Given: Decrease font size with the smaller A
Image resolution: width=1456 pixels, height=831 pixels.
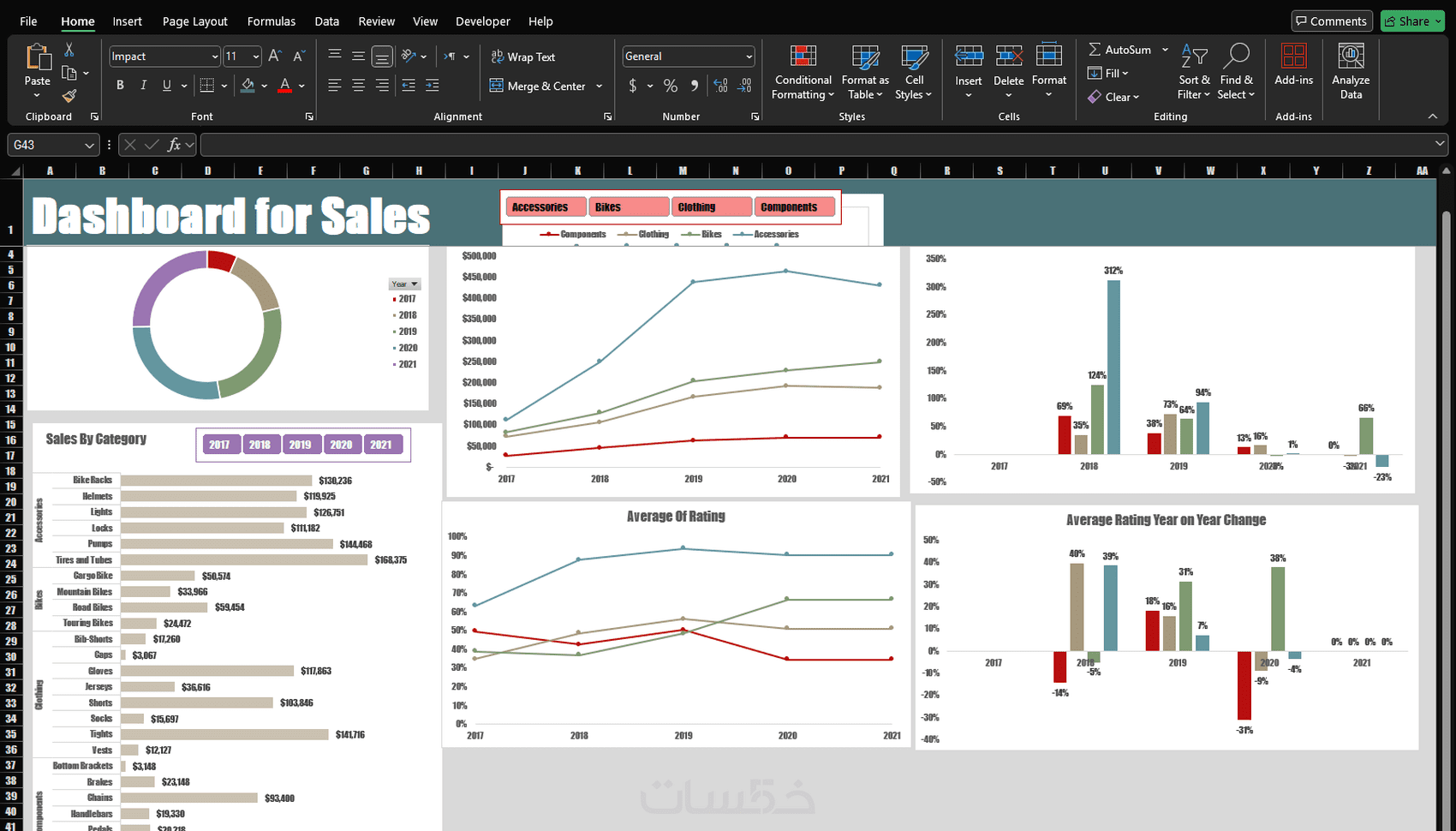Looking at the screenshot, I should [x=299, y=56].
